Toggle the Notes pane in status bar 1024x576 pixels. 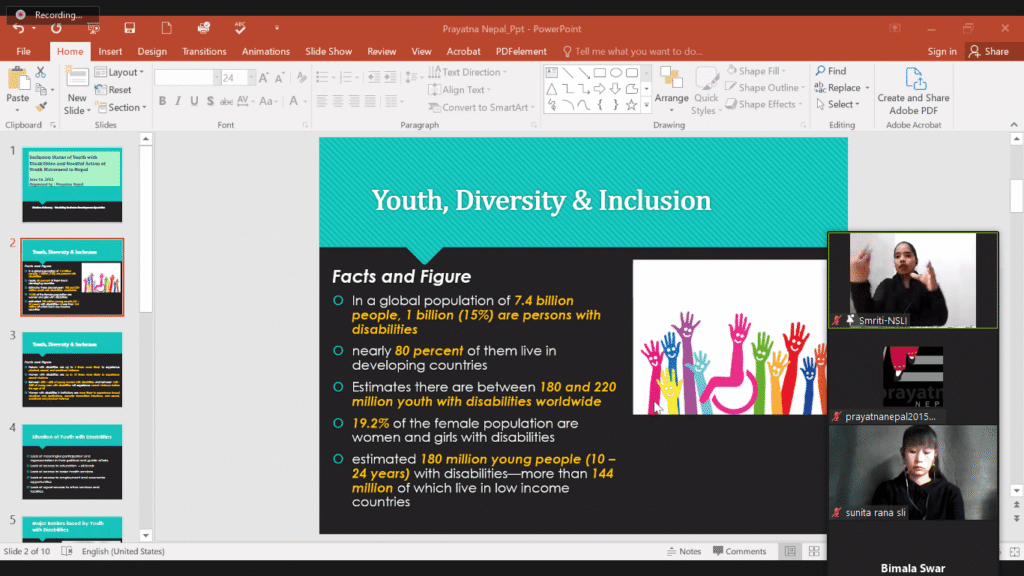(x=684, y=550)
